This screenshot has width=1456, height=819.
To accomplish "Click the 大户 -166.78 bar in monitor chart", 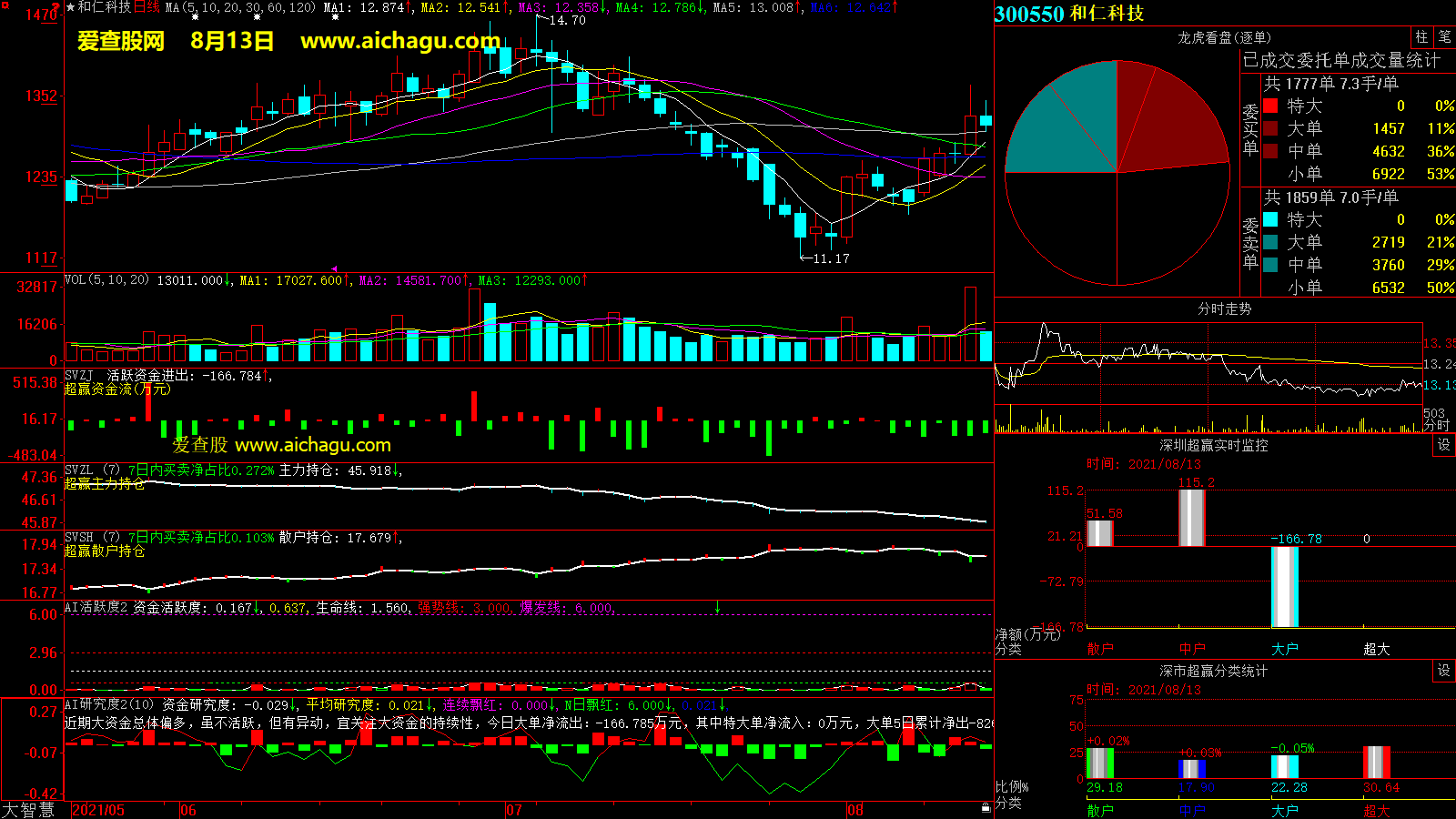I will [1284, 587].
